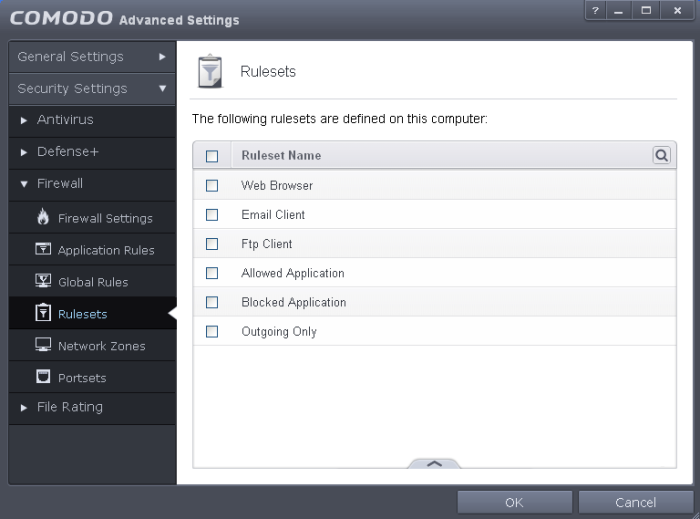Open the bottom panel pull-up arrow handle

434,463
